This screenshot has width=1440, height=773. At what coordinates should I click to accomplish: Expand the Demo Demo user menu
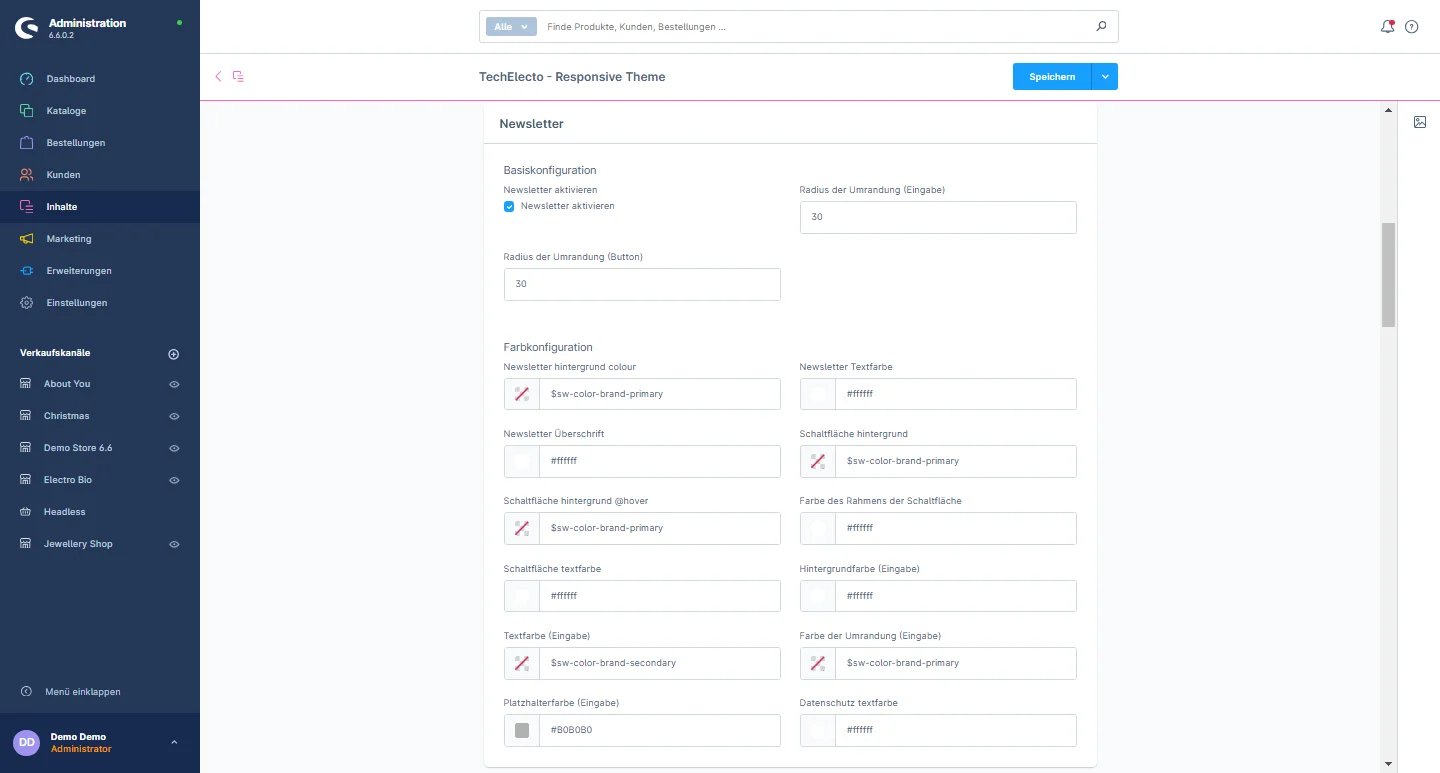coord(174,742)
